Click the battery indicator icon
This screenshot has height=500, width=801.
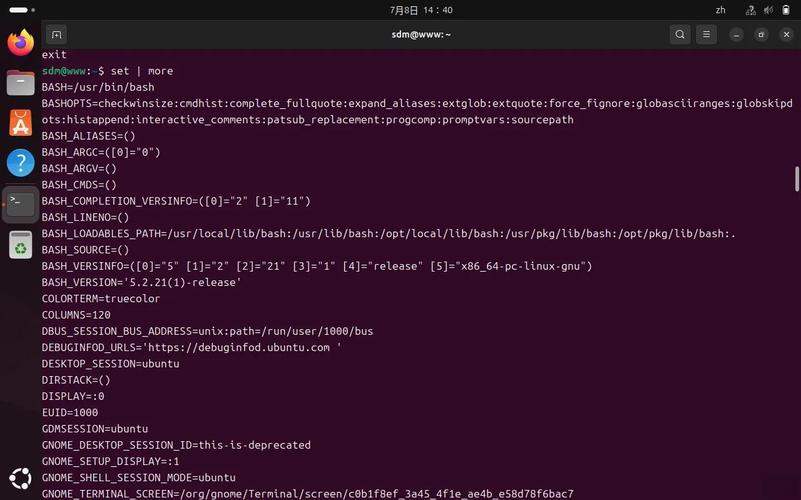pyautogui.click(x=786, y=10)
